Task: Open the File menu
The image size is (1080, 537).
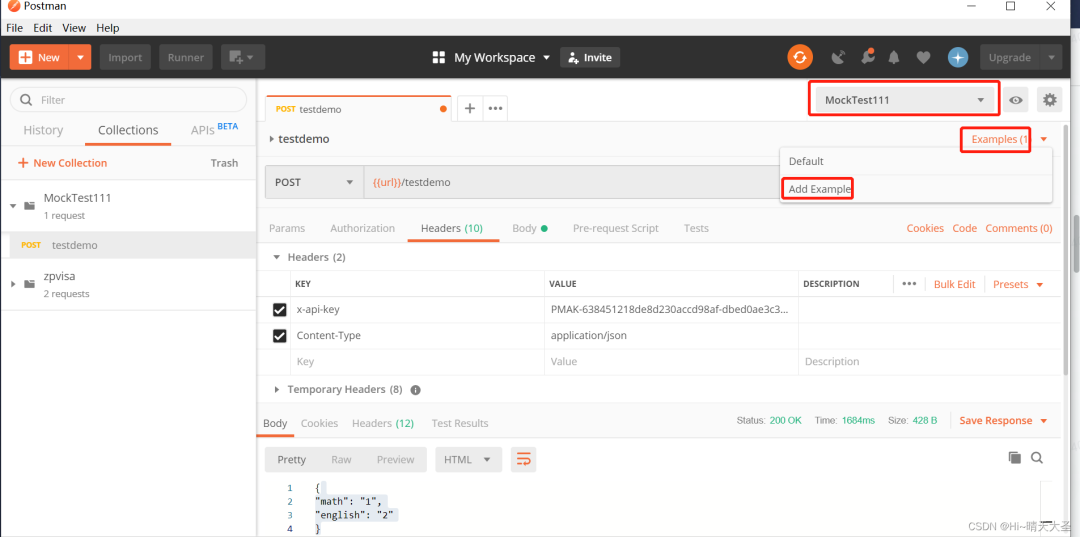Action: coord(14,28)
